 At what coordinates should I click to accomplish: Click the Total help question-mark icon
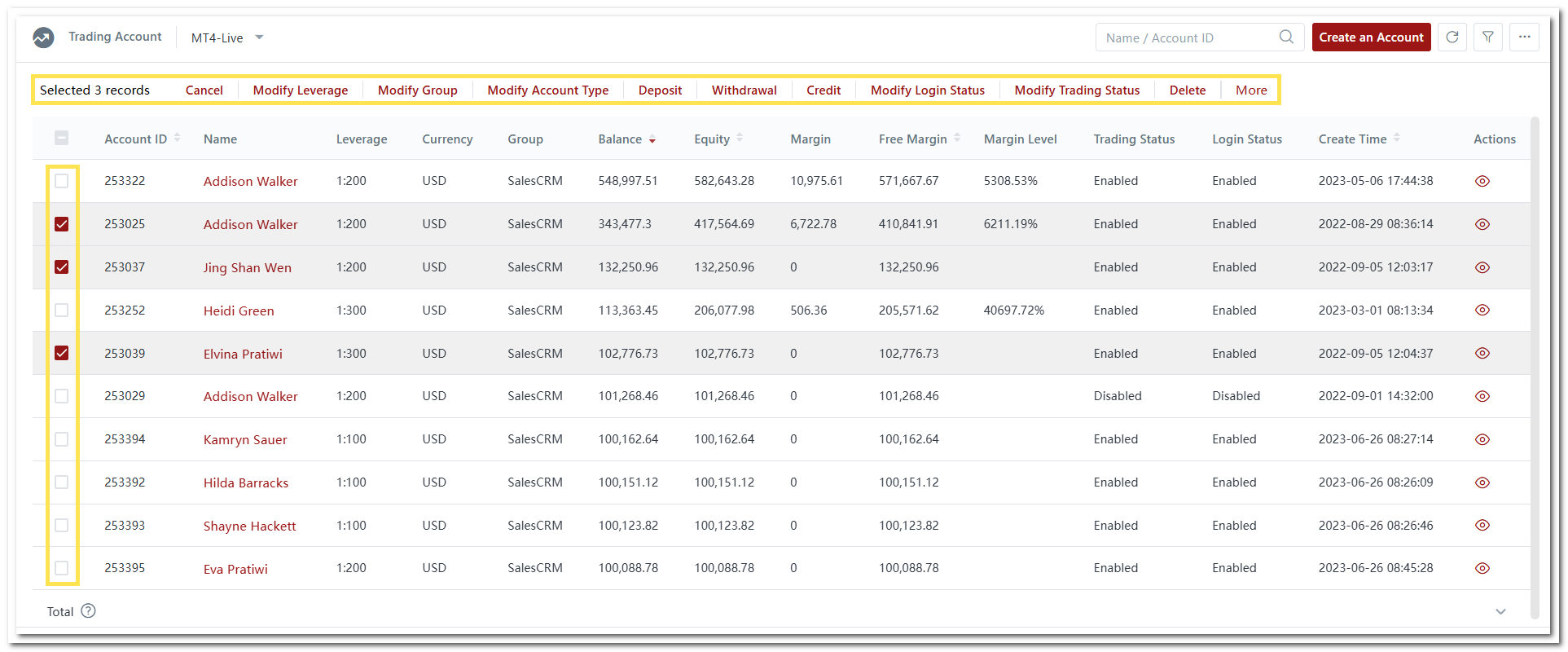coord(89,611)
